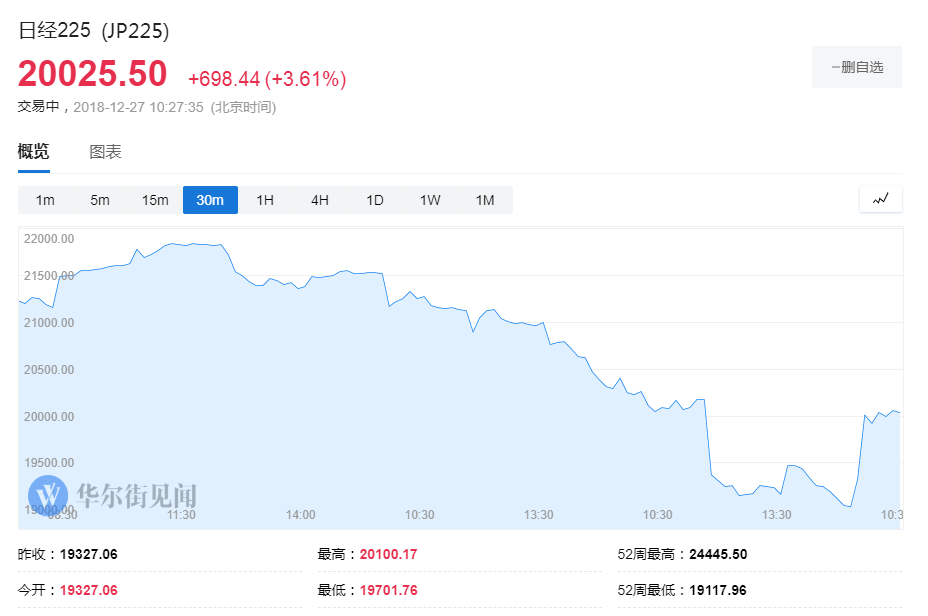928x616 pixels.
Task: Show the 1W weekly chart
Action: tap(430, 200)
